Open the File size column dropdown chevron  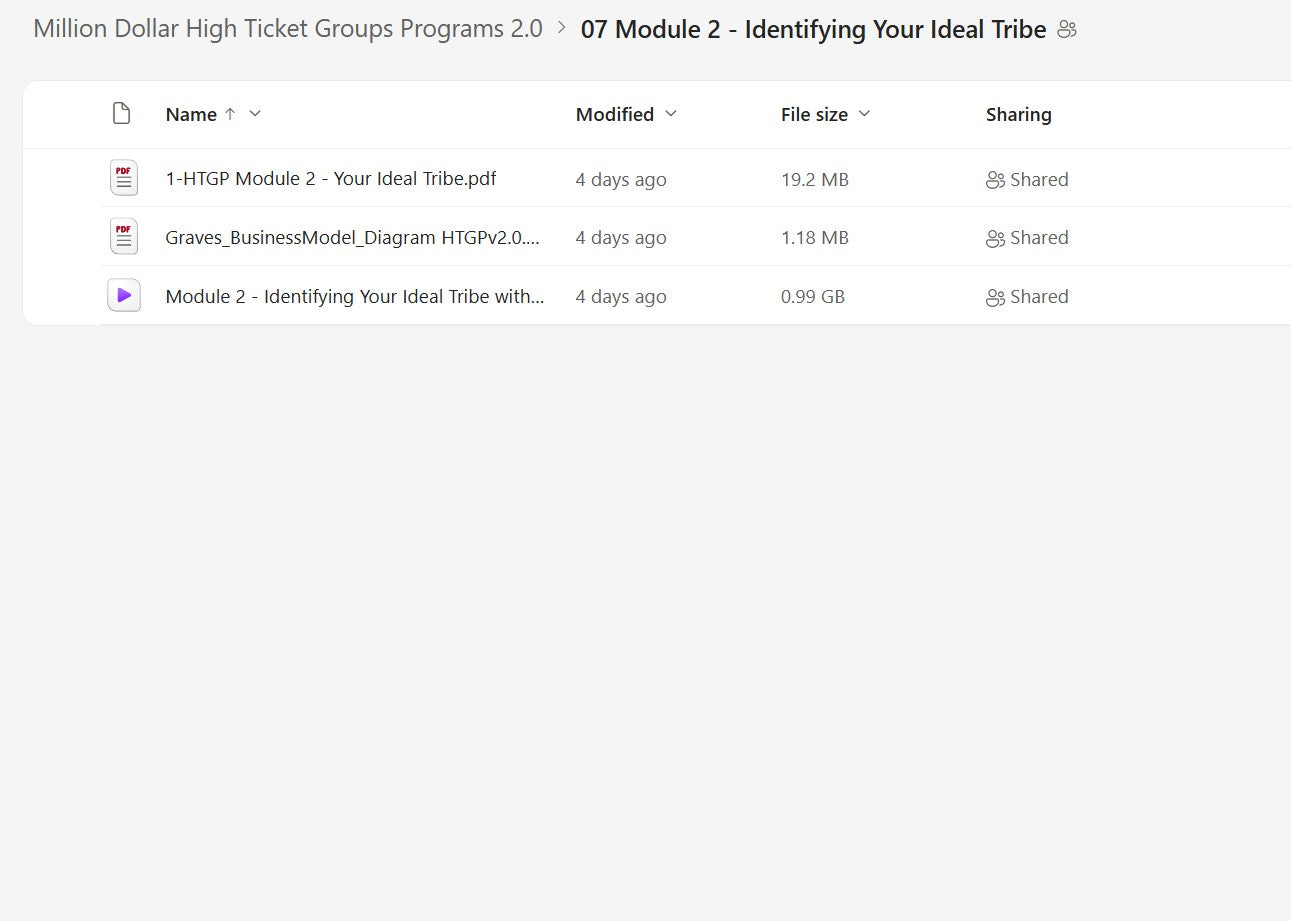865,114
